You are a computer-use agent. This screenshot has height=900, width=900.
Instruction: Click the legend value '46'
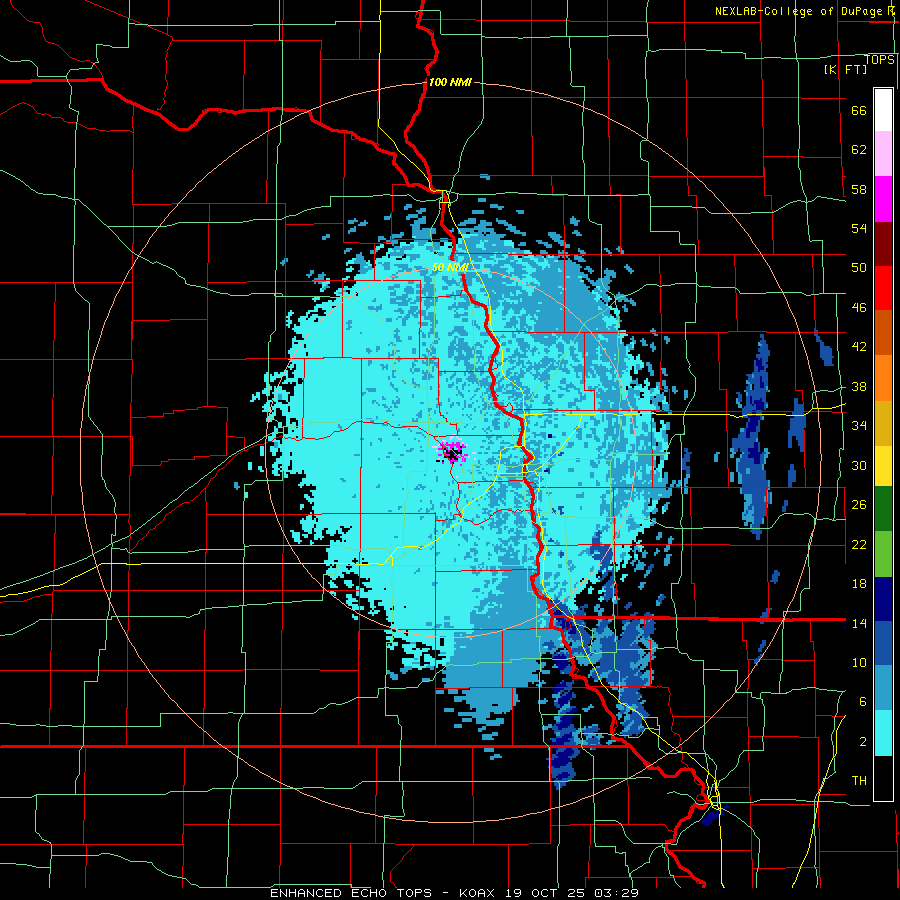point(859,307)
